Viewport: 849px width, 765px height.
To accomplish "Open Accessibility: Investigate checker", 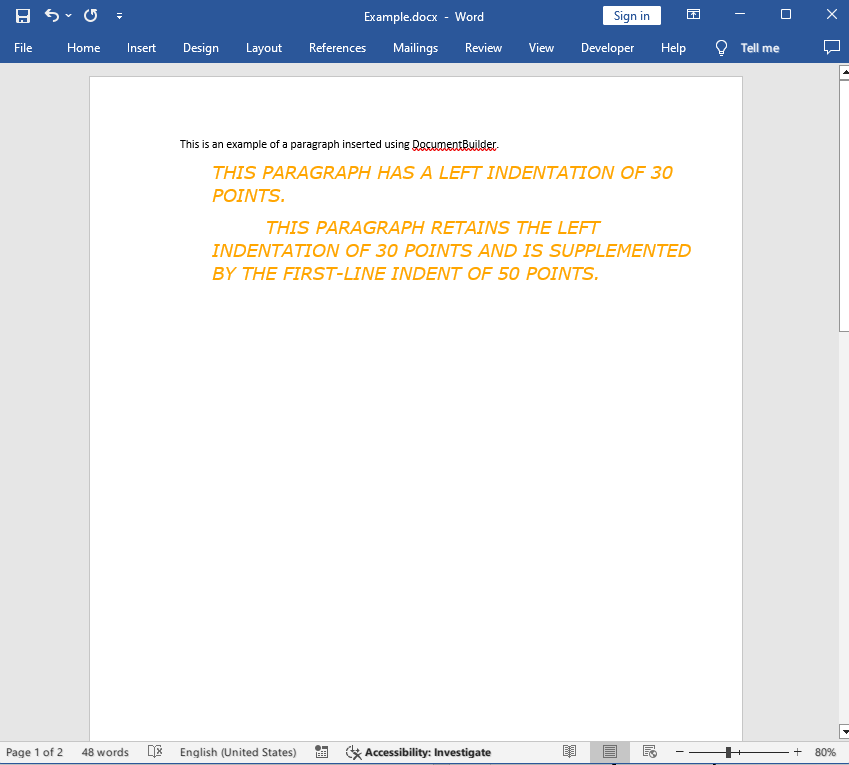I will pyautogui.click(x=418, y=752).
